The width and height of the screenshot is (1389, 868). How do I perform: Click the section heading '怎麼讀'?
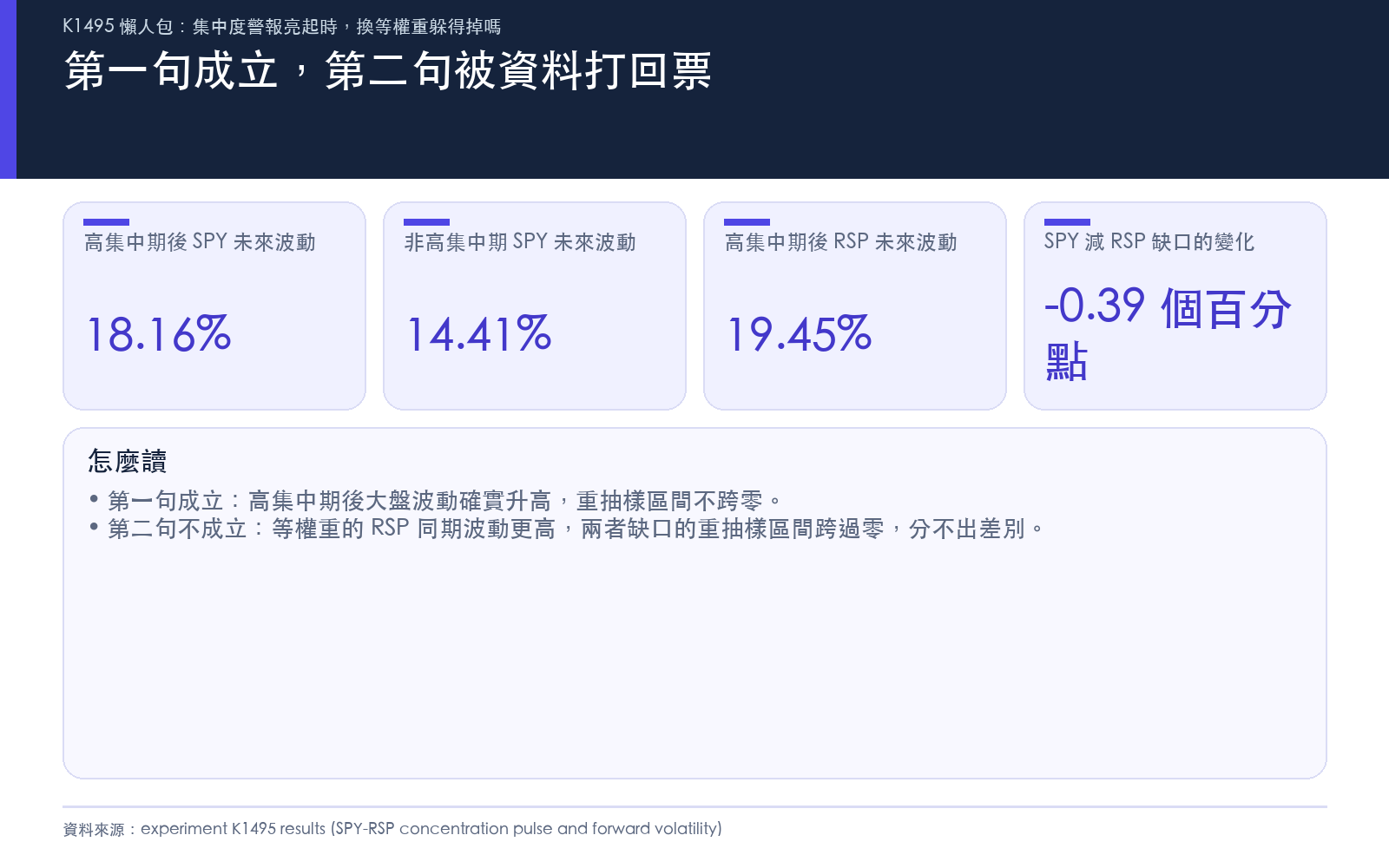click(127, 461)
